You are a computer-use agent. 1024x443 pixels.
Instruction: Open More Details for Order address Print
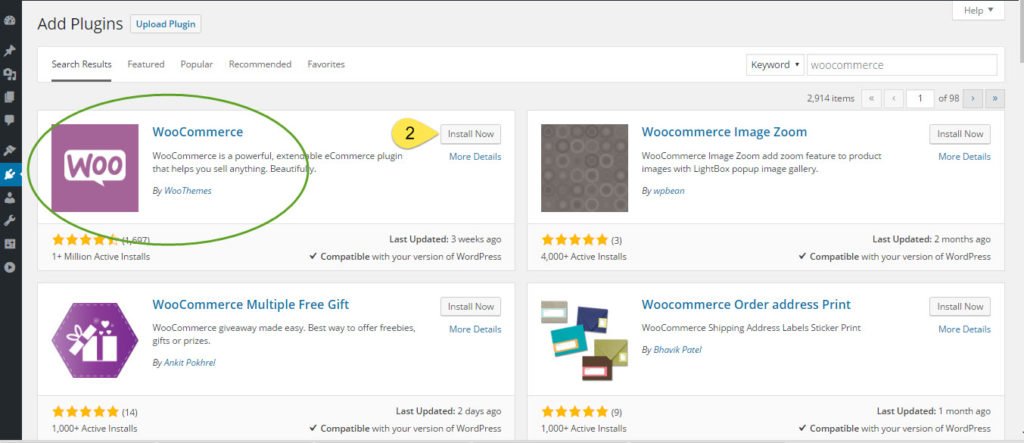click(x=965, y=329)
